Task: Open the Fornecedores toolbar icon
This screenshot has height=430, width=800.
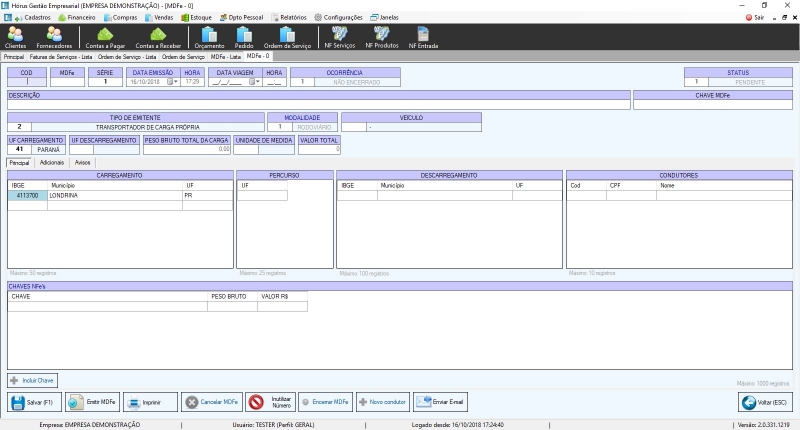Action: coord(54,37)
